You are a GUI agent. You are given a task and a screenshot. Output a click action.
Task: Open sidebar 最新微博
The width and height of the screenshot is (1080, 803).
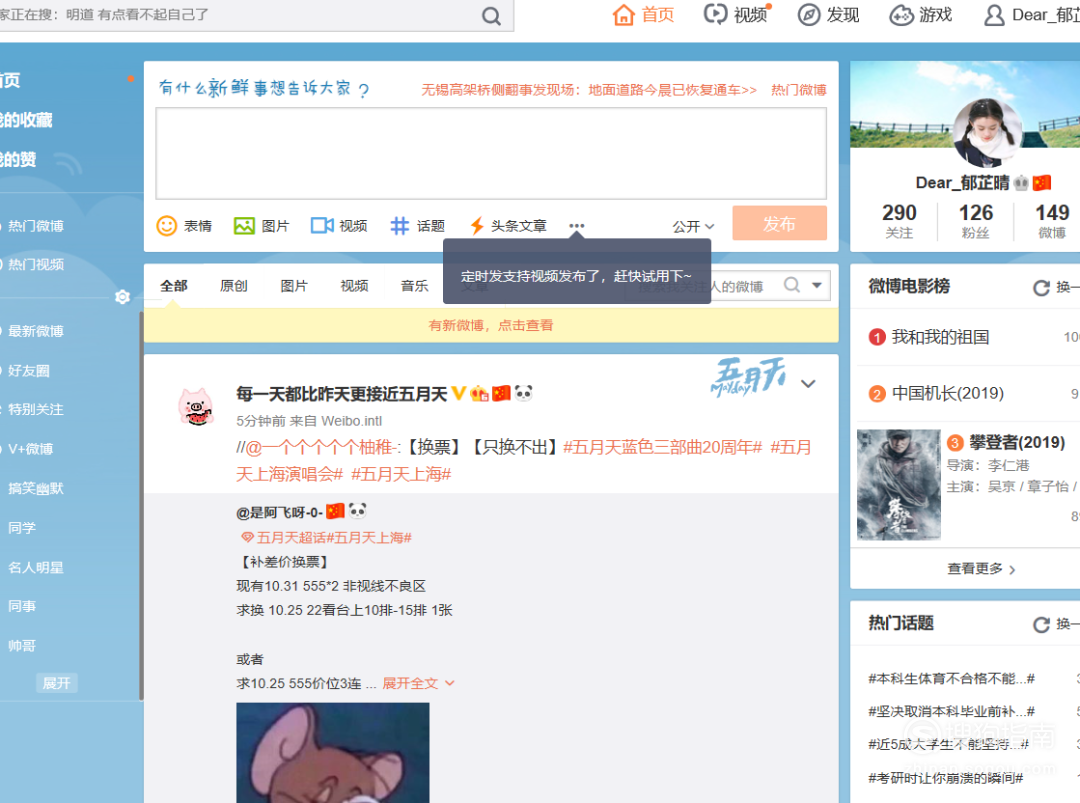pyautogui.click(x=36, y=331)
